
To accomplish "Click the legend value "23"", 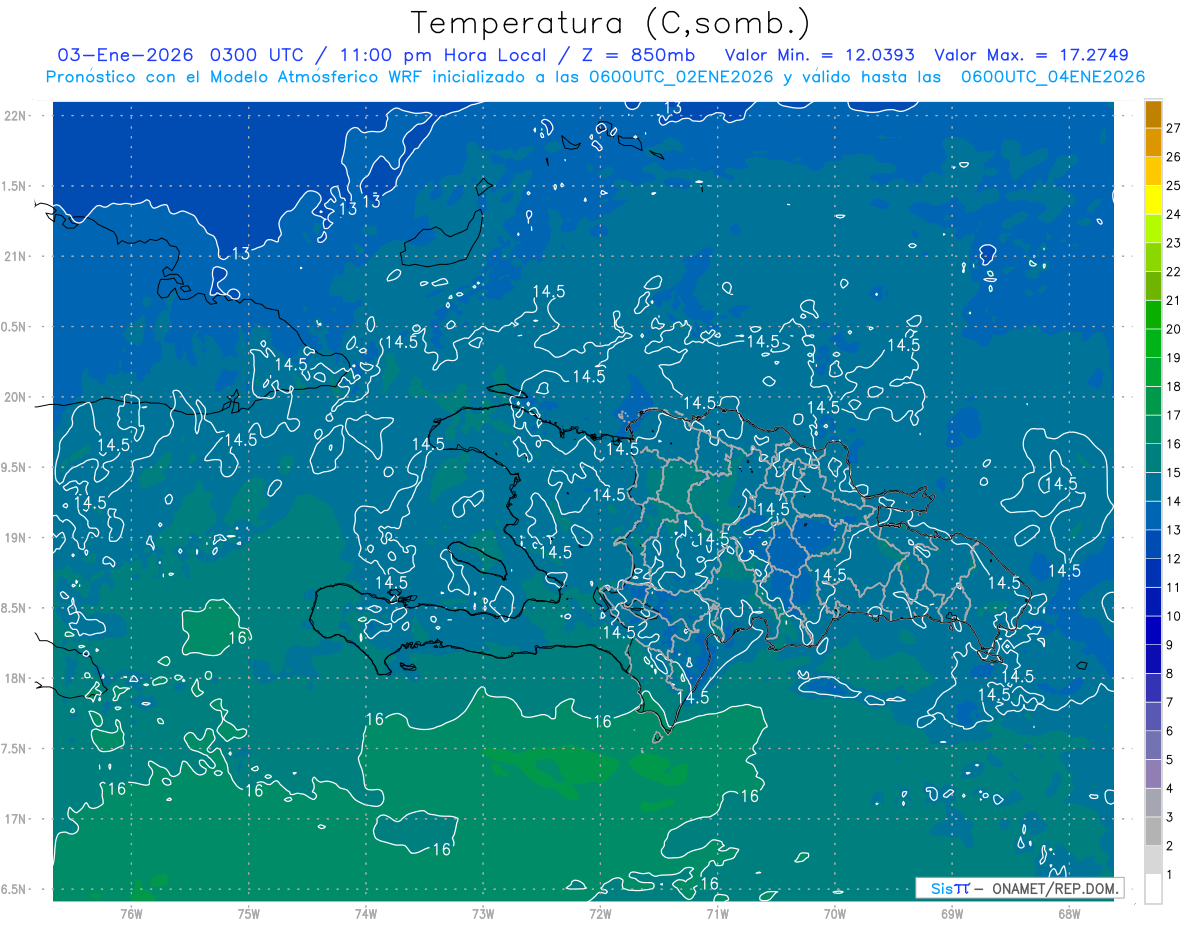I will [x=1174, y=243].
